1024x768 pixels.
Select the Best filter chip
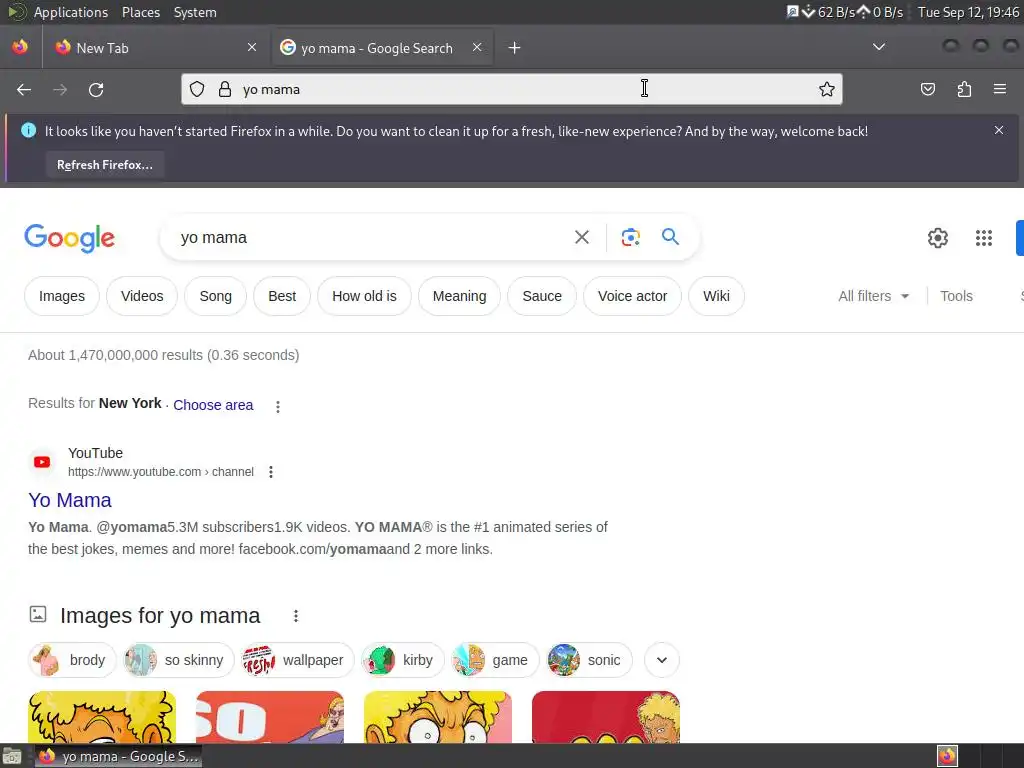tap(282, 296)
